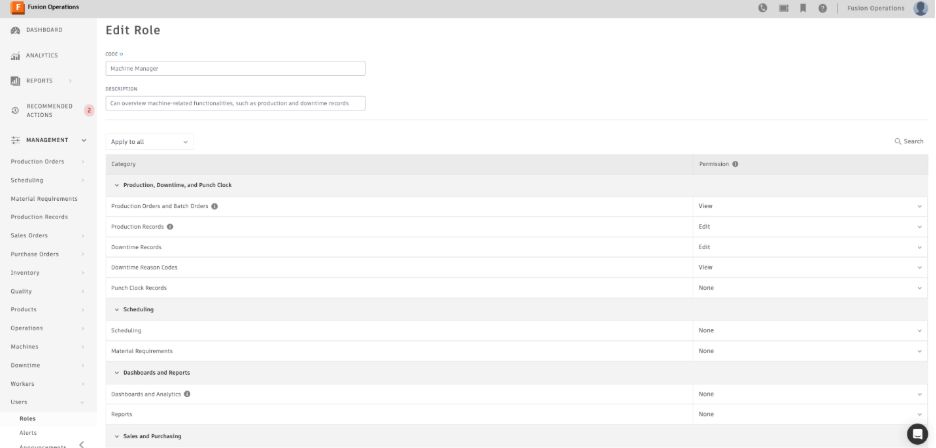
Task: Click info icon beside Code label
Action: (x=122, y=54)
